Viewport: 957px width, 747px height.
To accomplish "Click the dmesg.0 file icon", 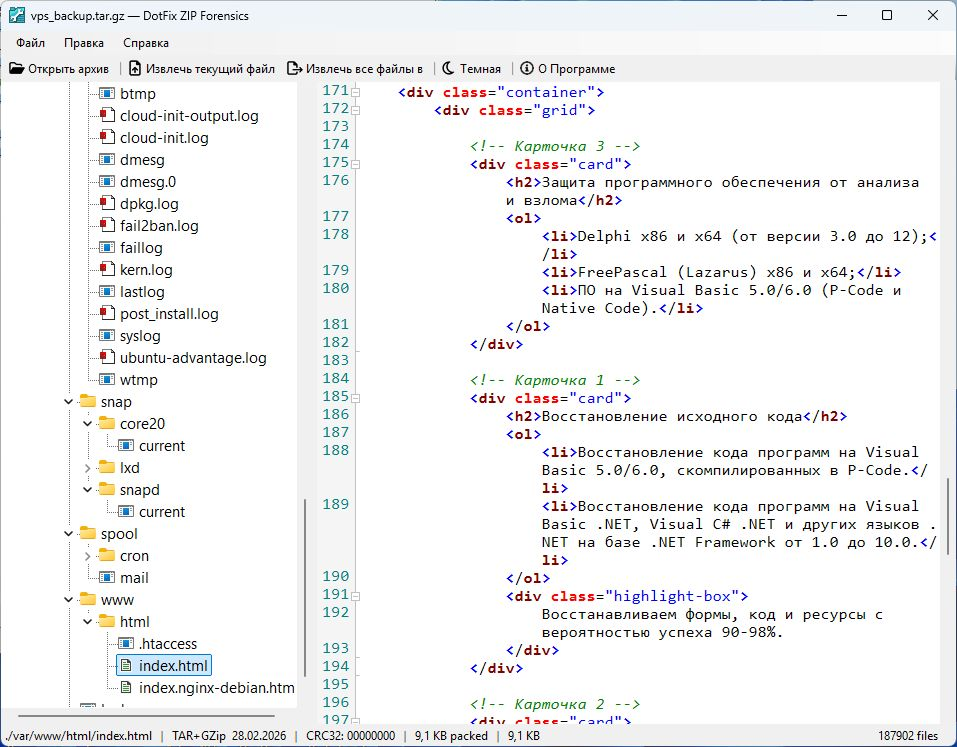I will coord(107,181).
